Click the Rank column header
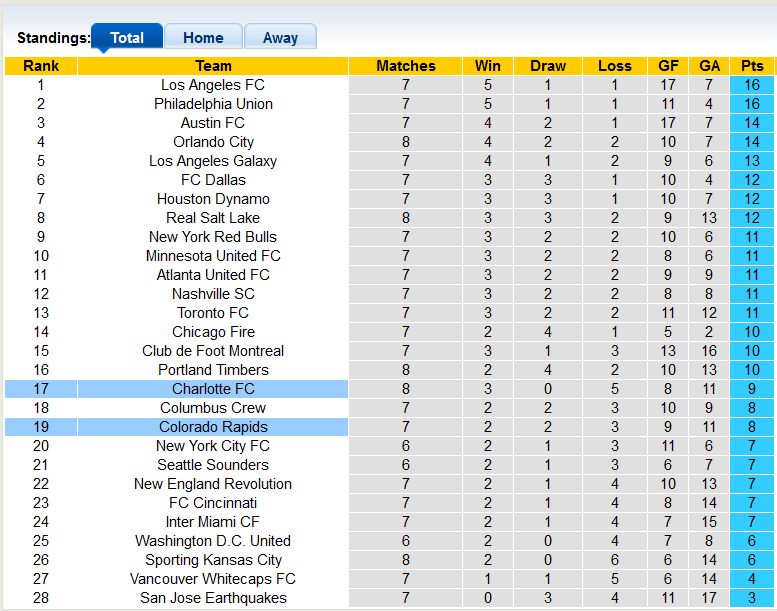 [x=41, y=66]
